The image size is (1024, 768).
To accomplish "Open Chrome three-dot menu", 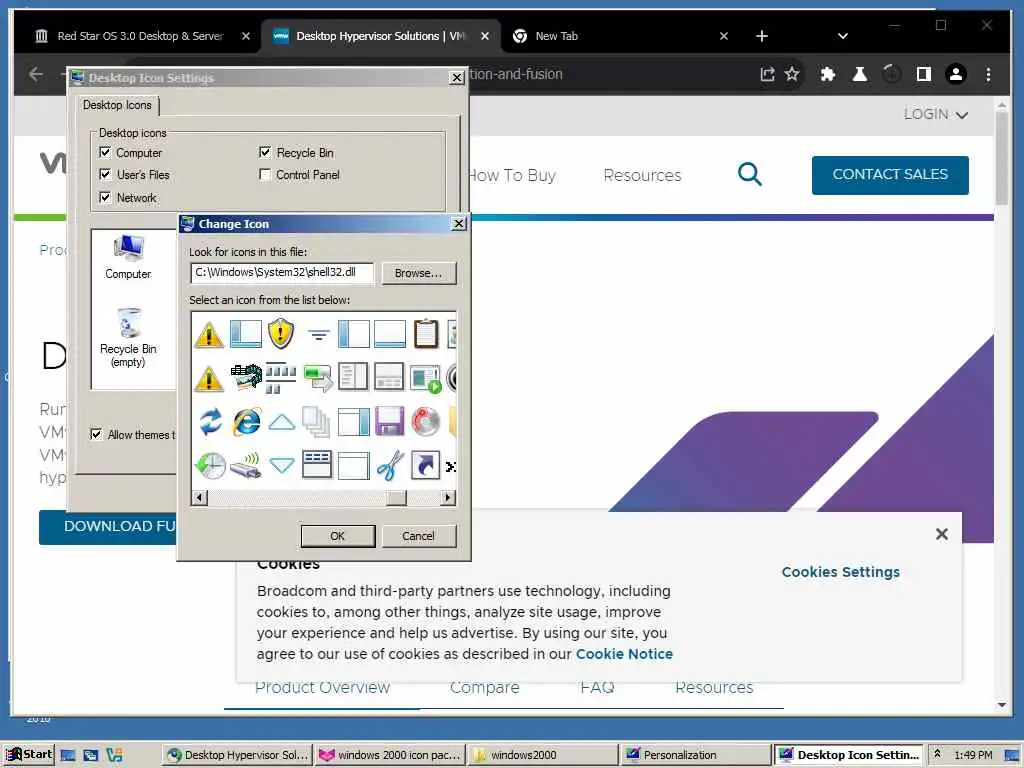I will [x=988, y=74].
